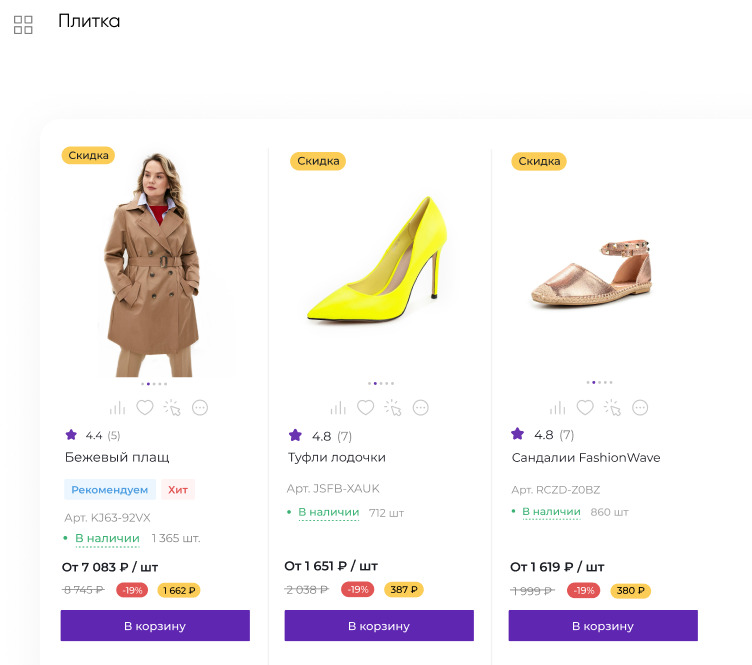The image size is (752, 665).
Task: Open quick-buy click icon for beige coat
Action: 173,408
